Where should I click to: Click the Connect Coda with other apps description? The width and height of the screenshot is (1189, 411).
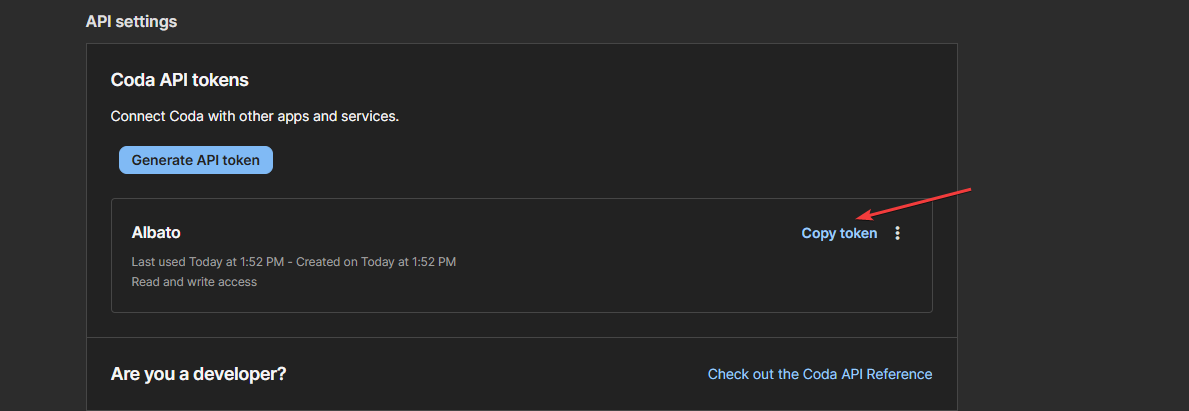pyautogui.click(x=255, y=116)
